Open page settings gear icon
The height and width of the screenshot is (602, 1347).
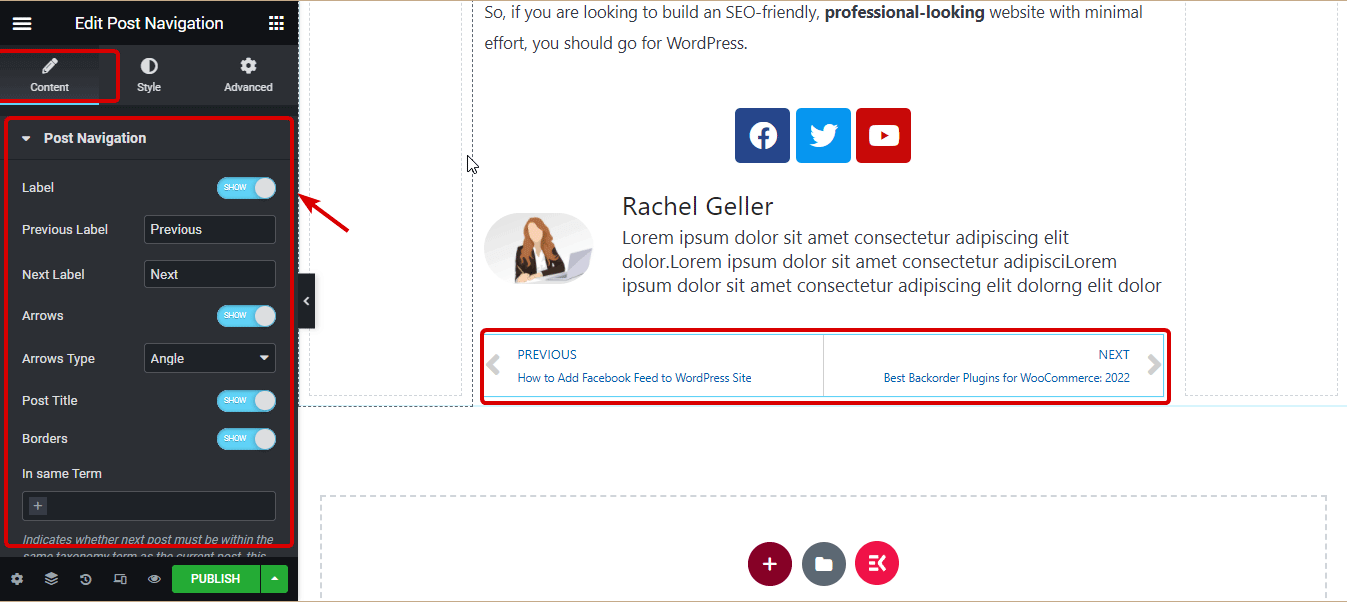(17, 579)
